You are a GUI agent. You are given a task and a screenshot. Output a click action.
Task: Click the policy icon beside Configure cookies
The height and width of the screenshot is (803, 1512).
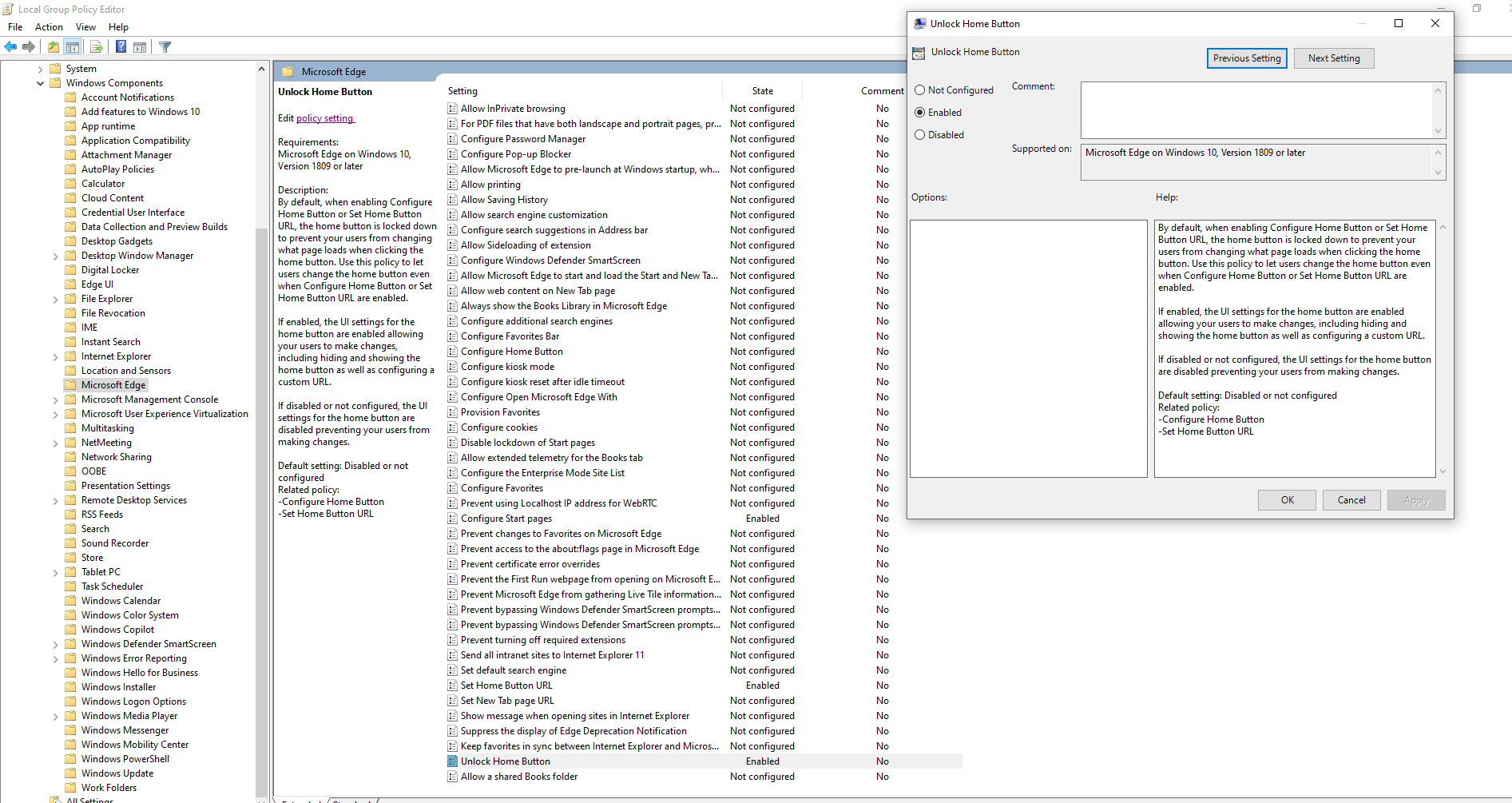click(x=453, y=427)
